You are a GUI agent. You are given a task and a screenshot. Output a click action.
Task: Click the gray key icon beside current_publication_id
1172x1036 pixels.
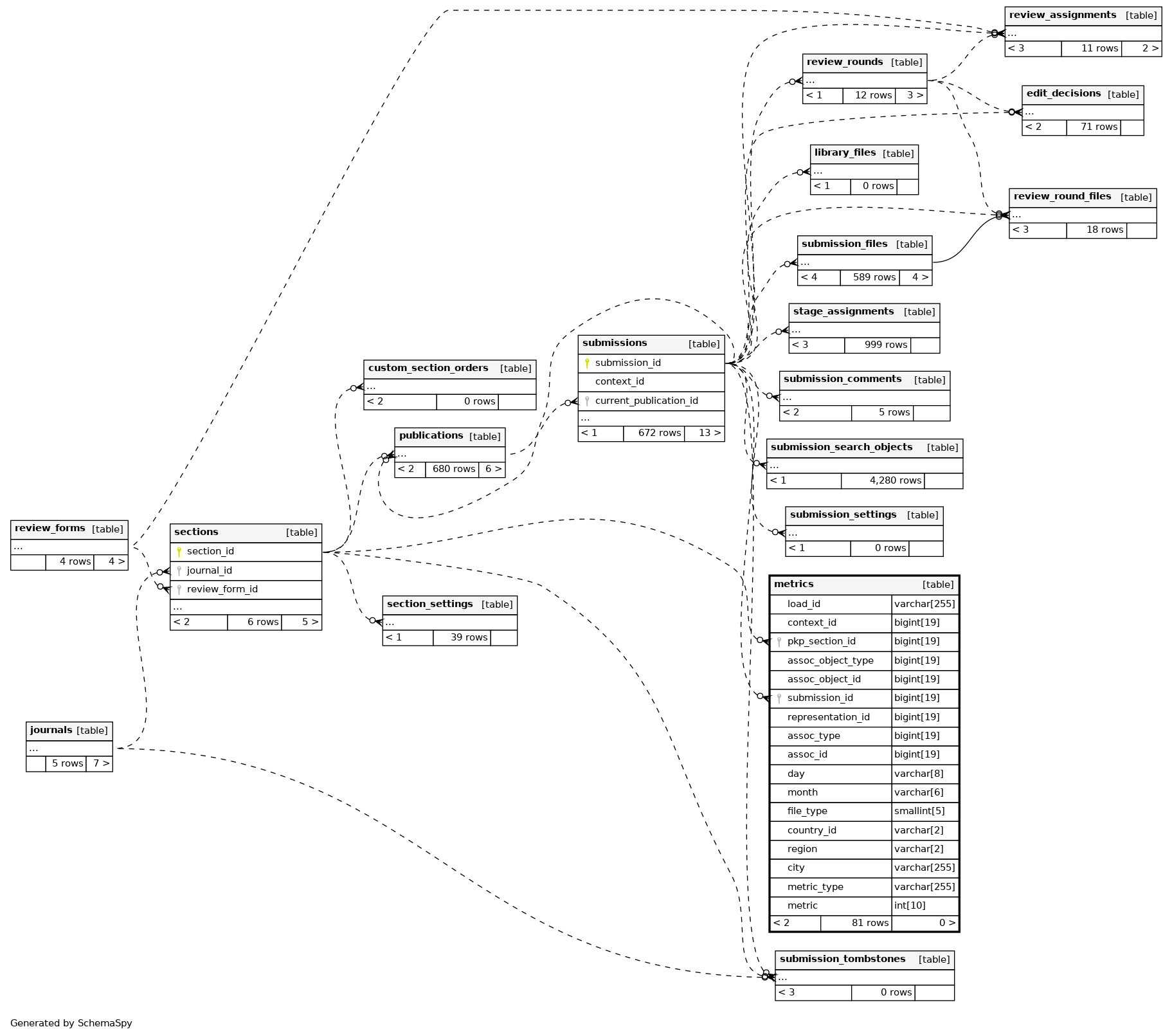(587, 401)
